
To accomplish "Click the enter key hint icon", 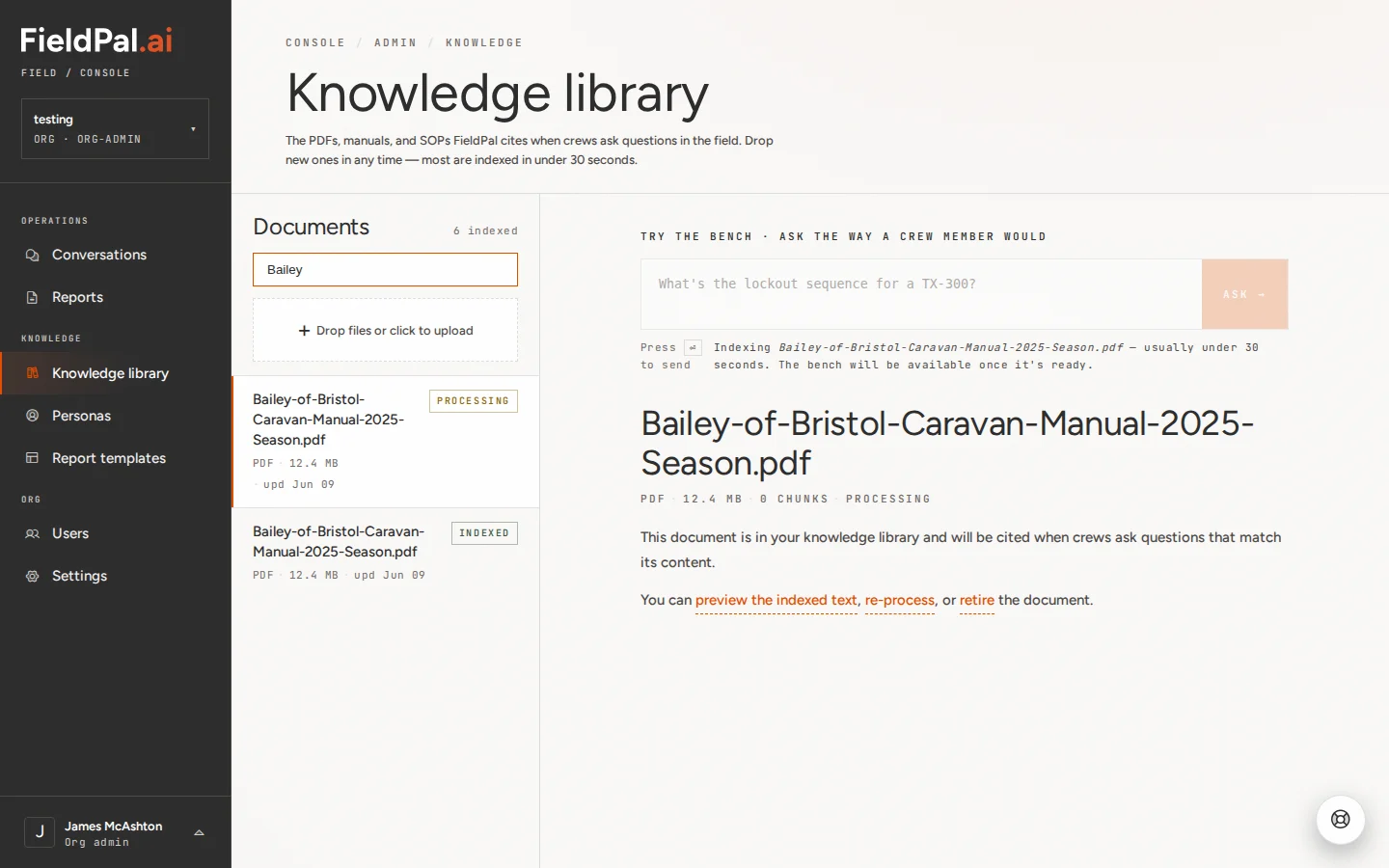I will point(693,347).
